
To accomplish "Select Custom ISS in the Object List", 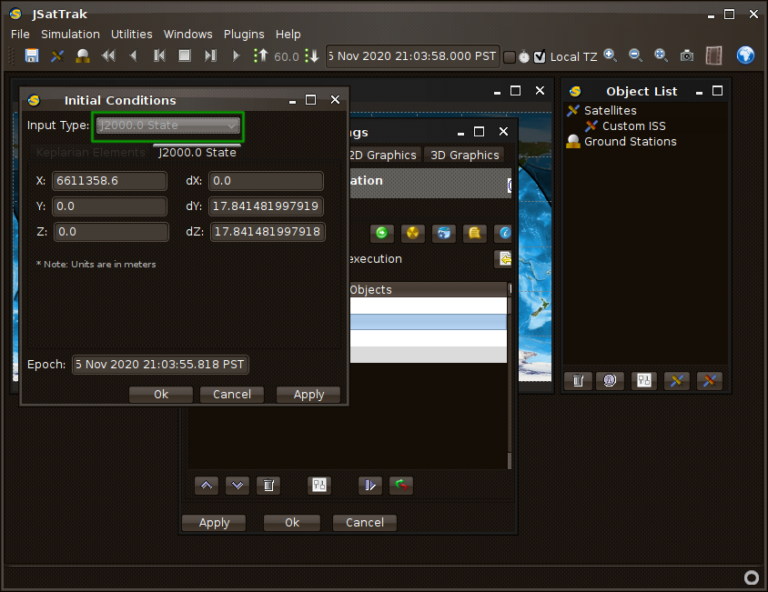I will pyautogui.click(x=633, y=126).
